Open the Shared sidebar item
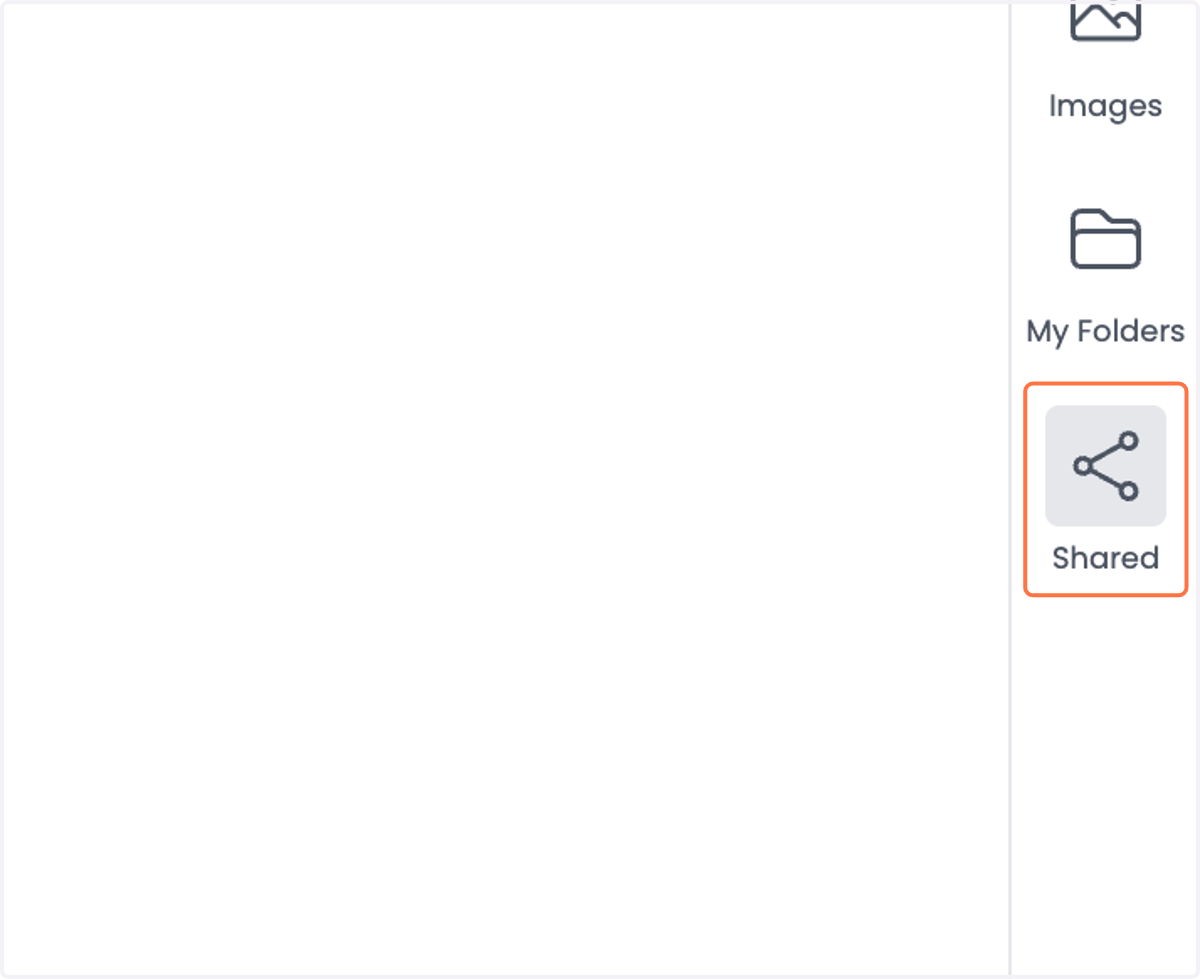Viewport: 1200px width, 979px height. point(1105,489)
